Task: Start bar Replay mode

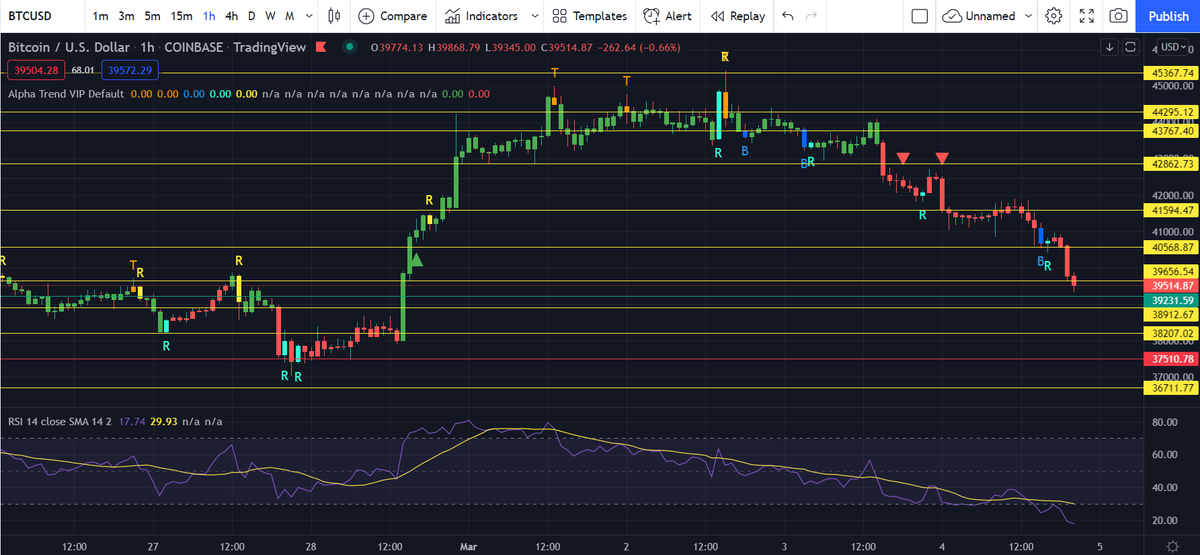Action: [738, 16]
